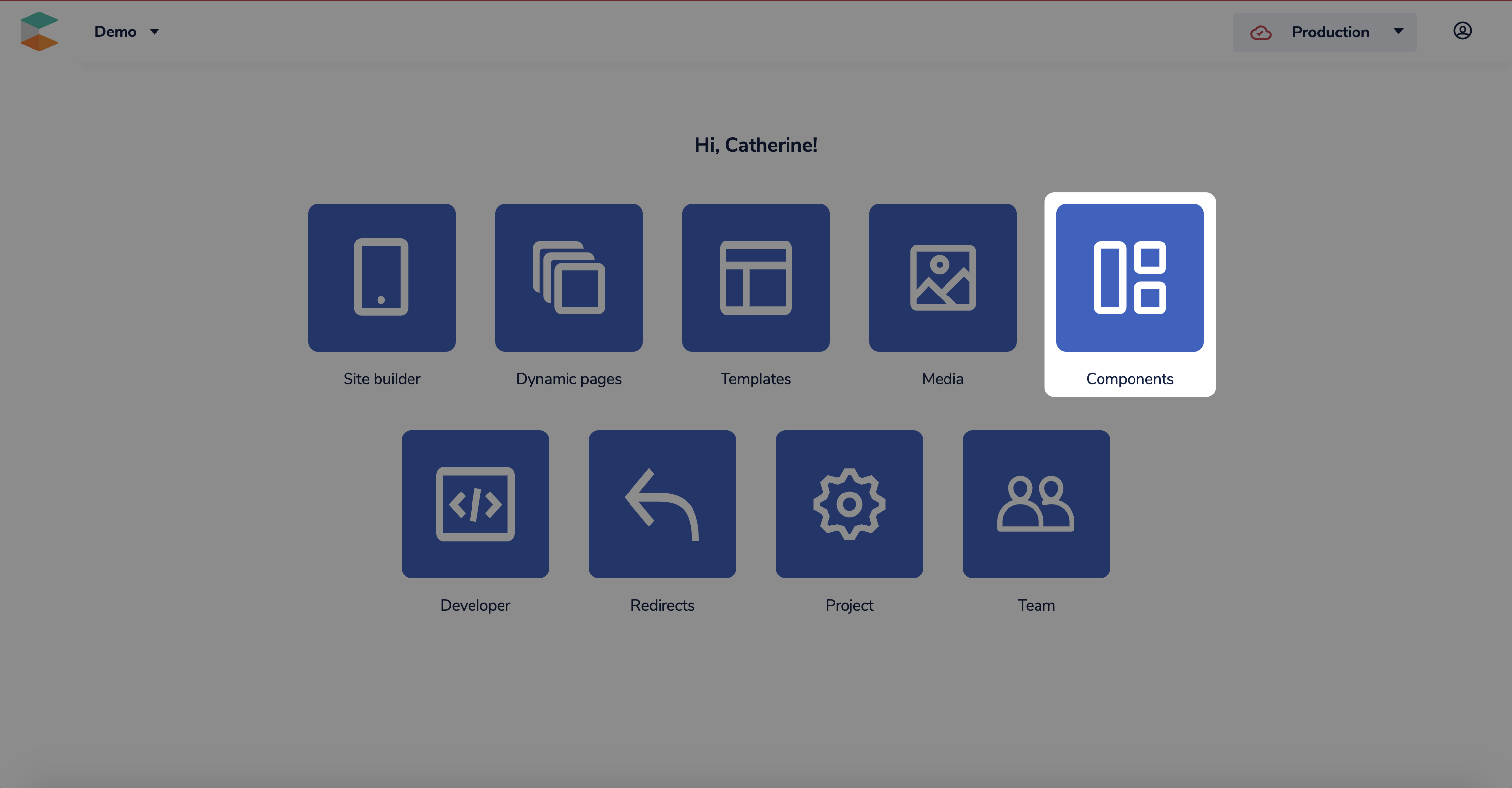Click the Templates text label
This screenshot has height=788, width=1512.
coord(756,379)
